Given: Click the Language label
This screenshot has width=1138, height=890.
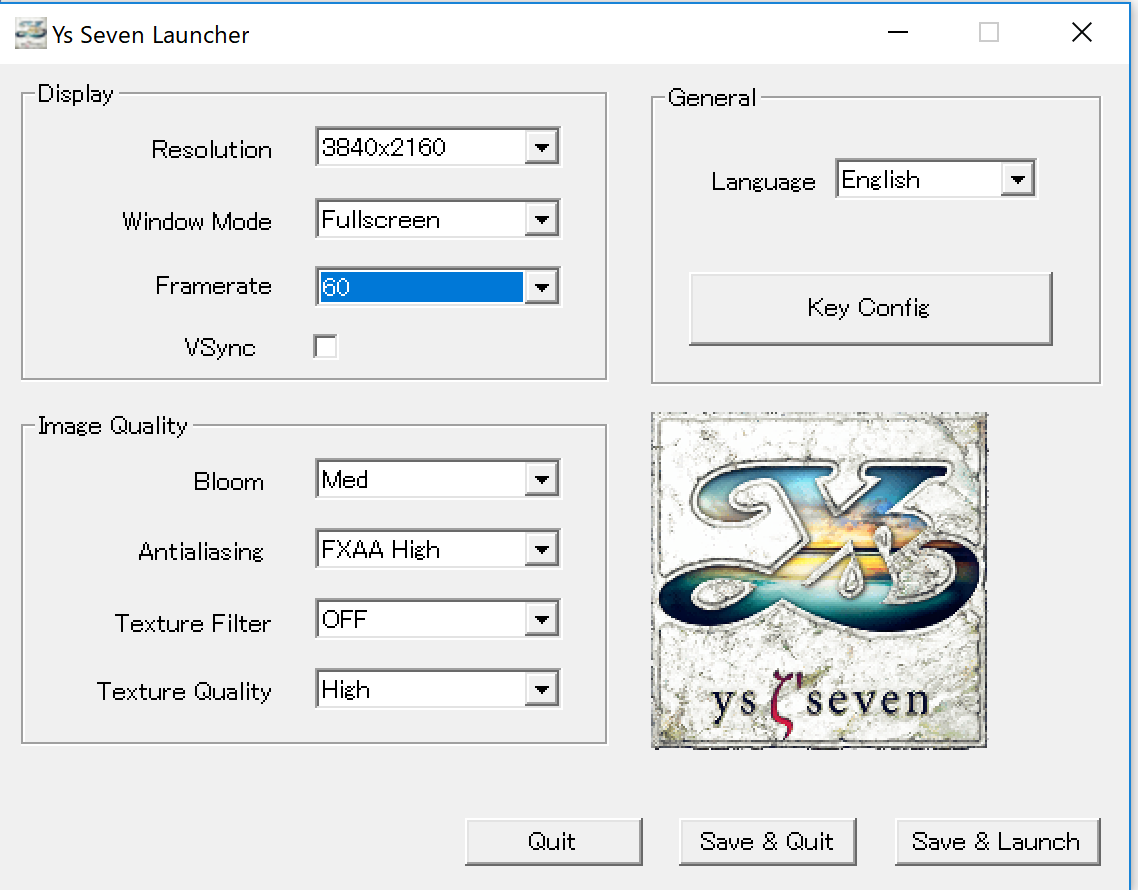Looking at the screenshot, I should pyautogui.click(x=764, y=181).
